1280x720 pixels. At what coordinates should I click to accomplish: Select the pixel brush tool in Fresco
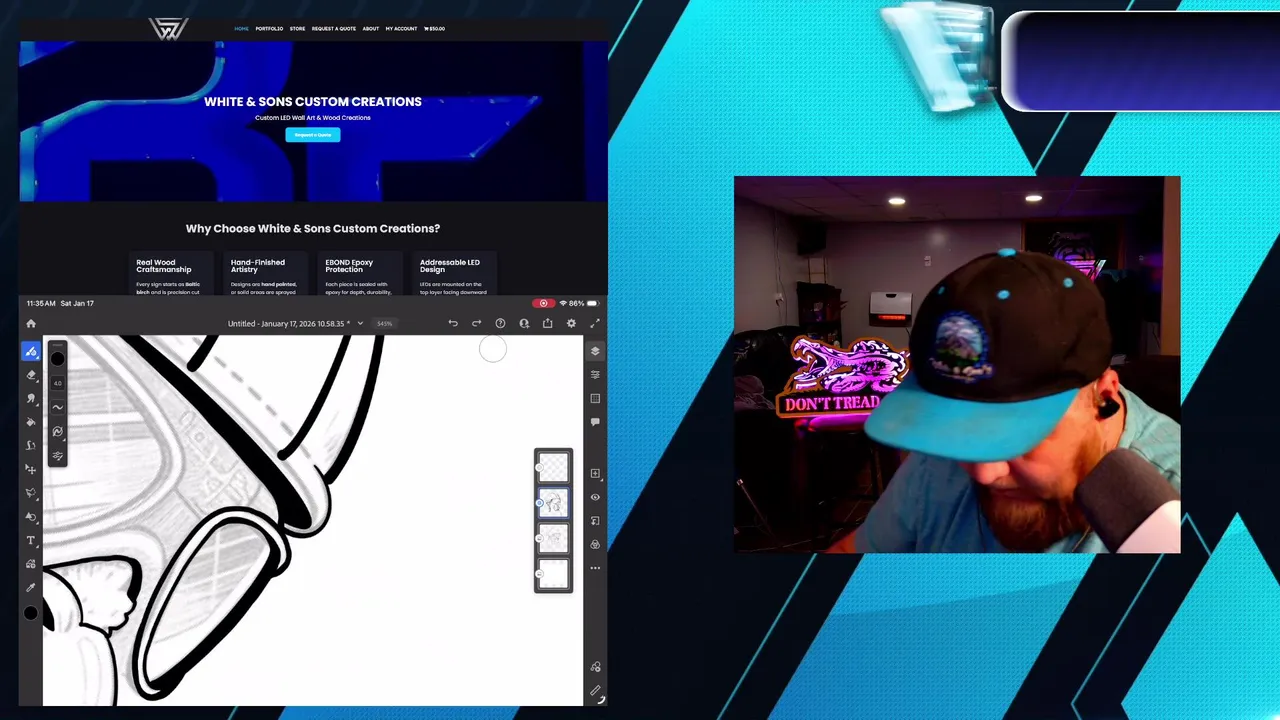coord(31,352)
